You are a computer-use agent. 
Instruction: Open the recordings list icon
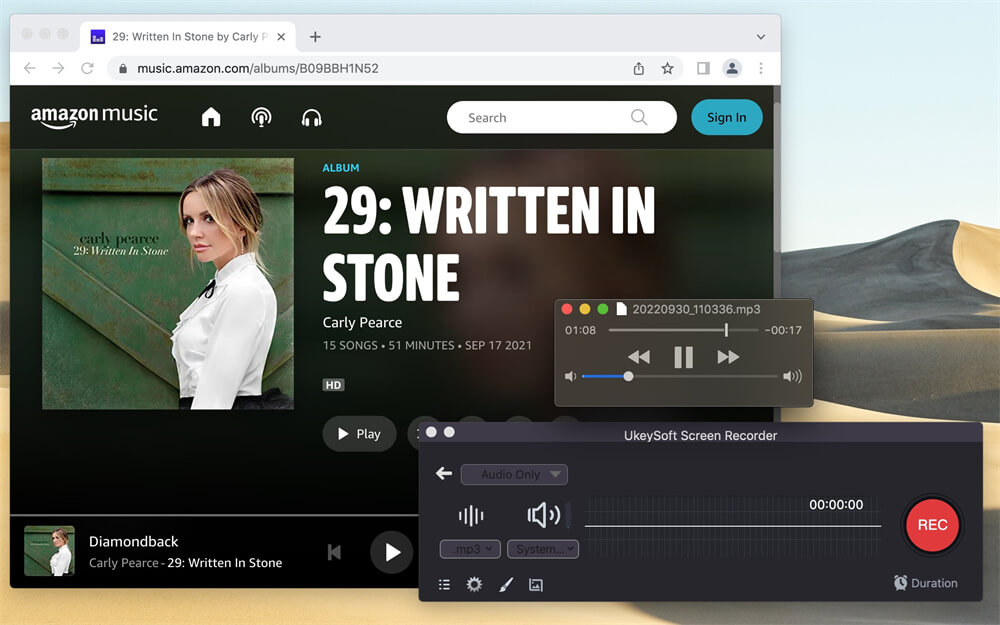(x=445, y=584)
